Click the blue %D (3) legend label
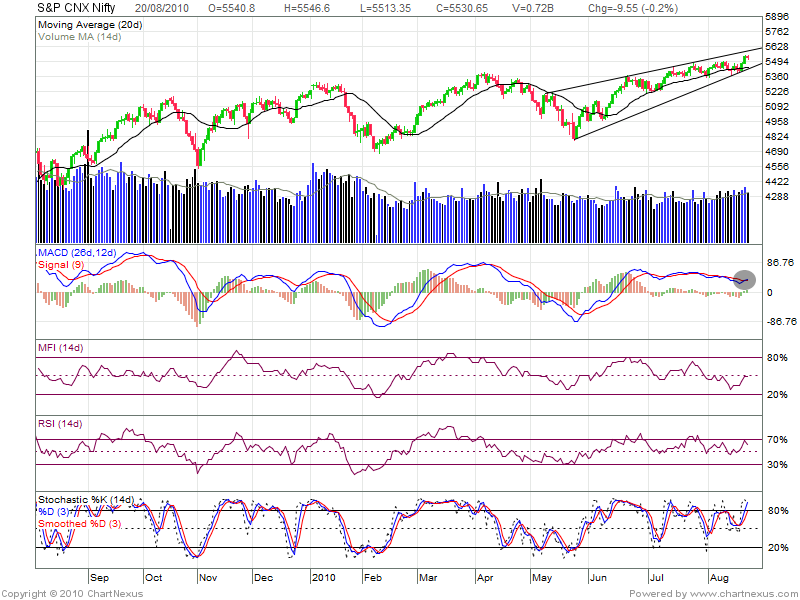 (56, 511)
